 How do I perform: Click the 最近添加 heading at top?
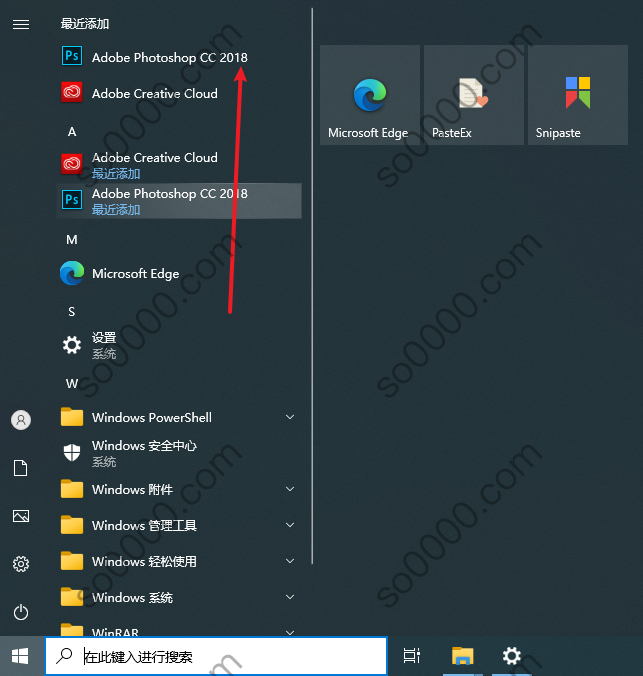click(x=85, y=24)
